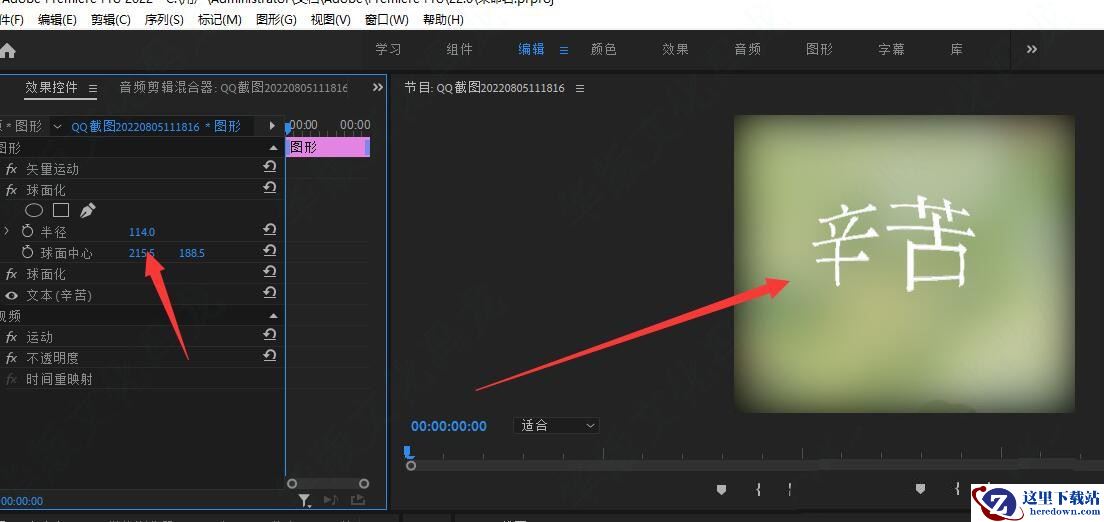Click the program monitor timecode 00:00:00:00

pyautogui.click(x=448, y=426)
